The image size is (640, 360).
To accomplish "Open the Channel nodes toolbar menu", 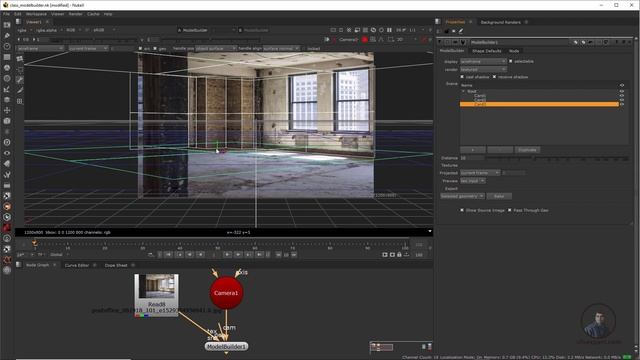I will (x=7, y=57).
